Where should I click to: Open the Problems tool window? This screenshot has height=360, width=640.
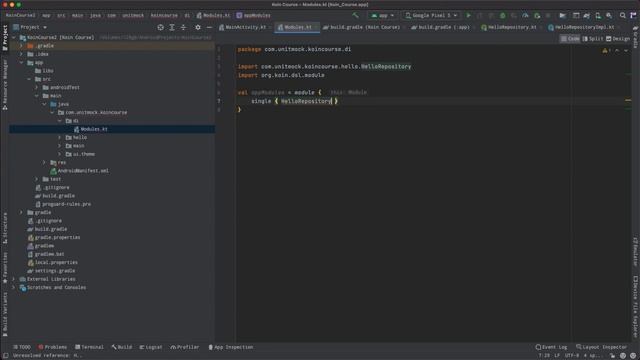53,347
